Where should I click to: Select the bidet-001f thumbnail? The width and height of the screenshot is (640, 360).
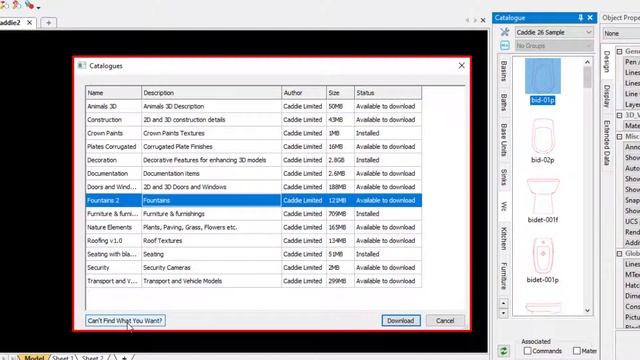[542, 200]
